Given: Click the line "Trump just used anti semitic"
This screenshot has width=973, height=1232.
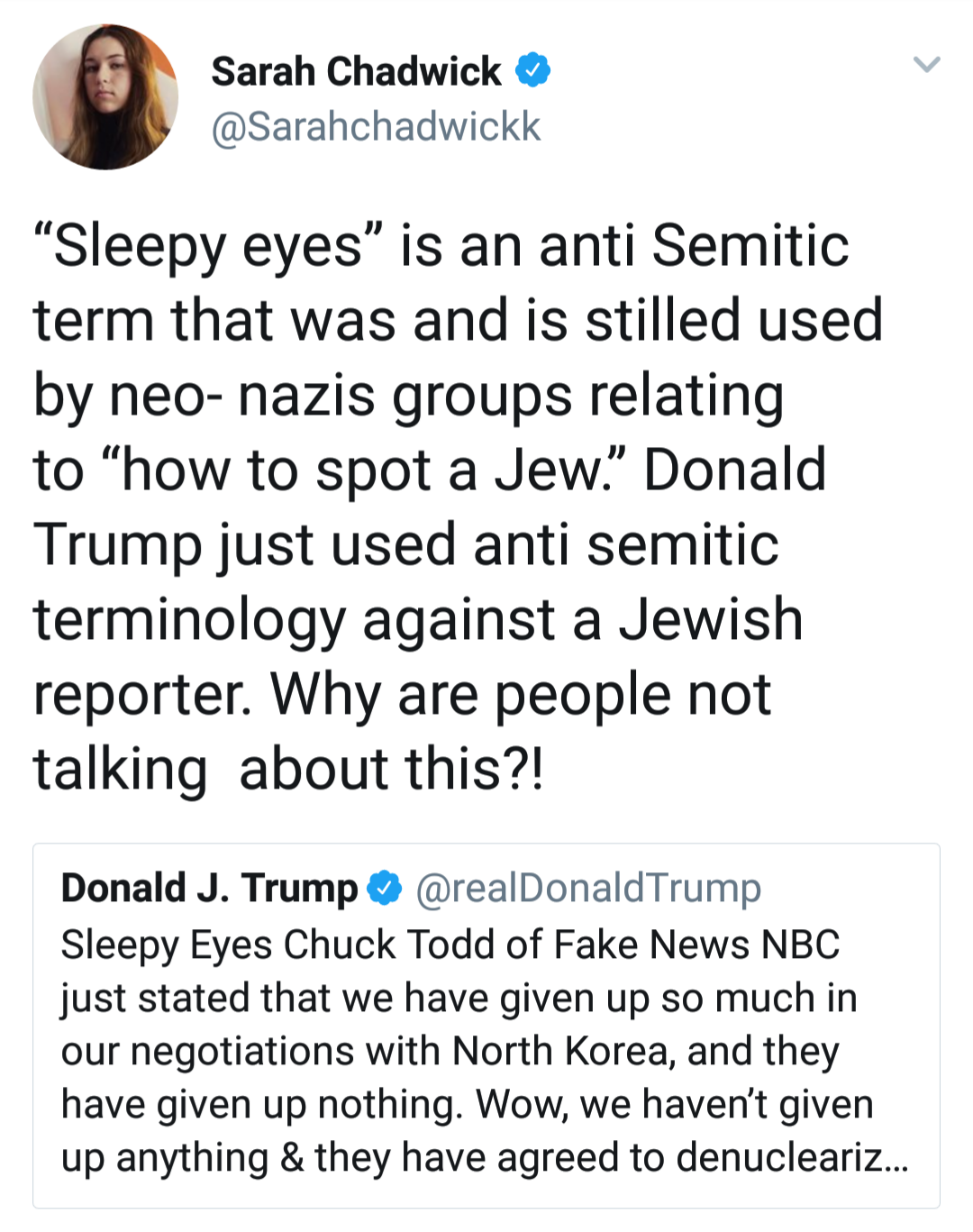Looking at the screenshot, I should pos(405,545).
